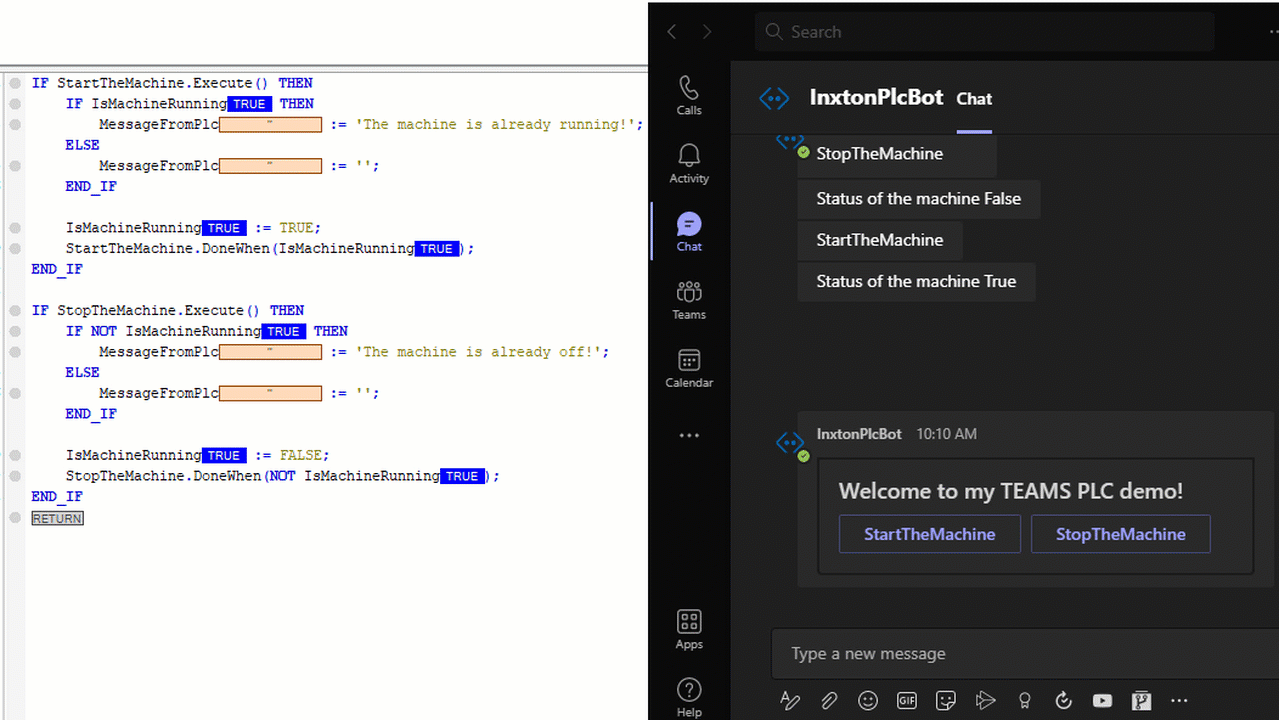Open the Praise badge icon
This screenshot has height=720, width=1279.
[1024, 701]
